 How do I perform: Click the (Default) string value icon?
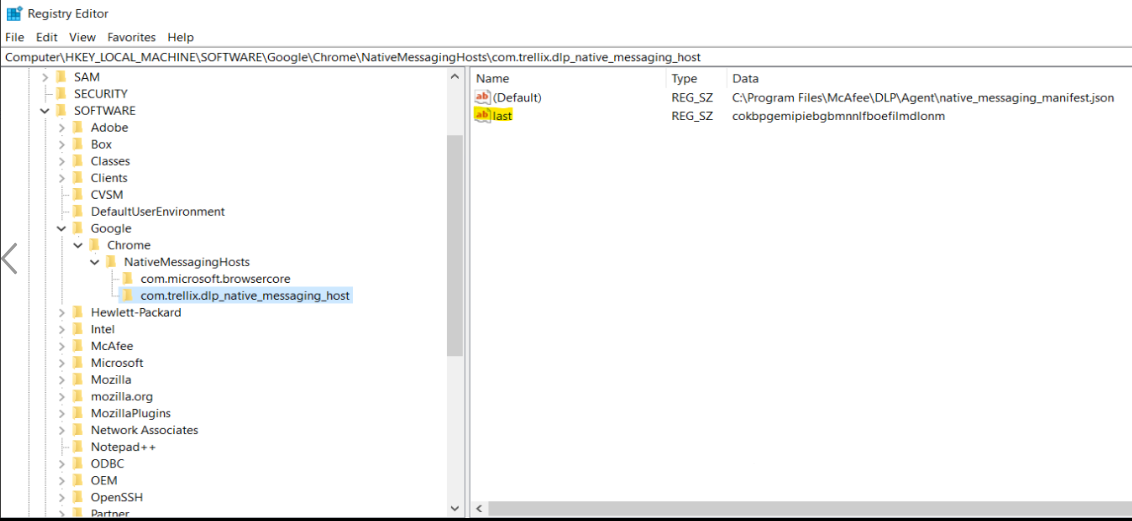click(482, 97)
